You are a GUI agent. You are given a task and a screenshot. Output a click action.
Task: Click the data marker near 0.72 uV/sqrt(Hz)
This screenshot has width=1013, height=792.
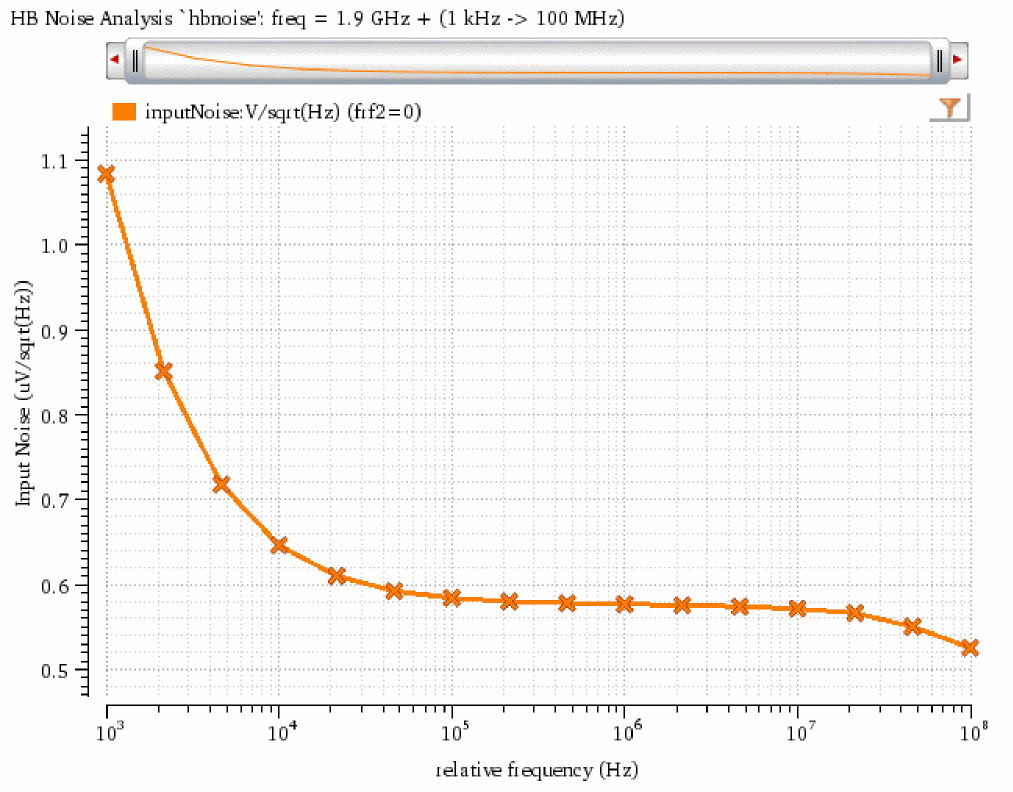[222, 484]
